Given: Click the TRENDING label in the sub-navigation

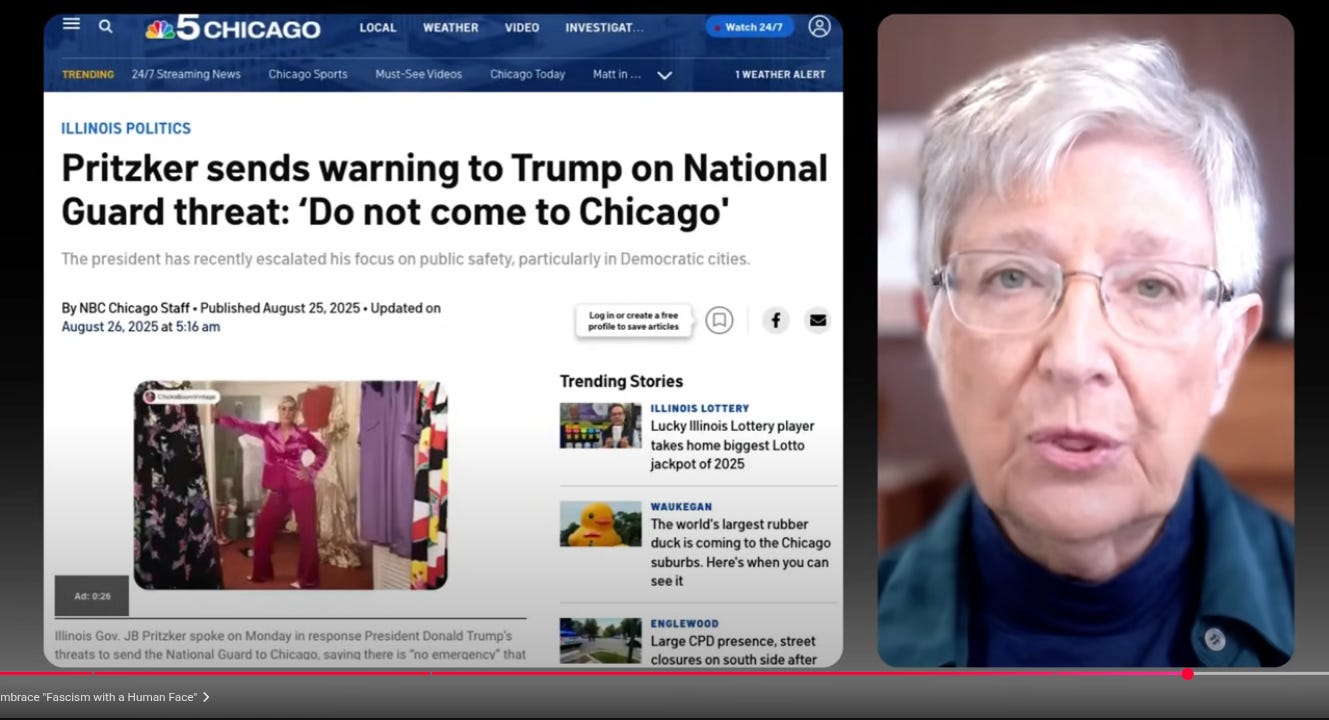Looking at the screenshot, I should (88, 74).
